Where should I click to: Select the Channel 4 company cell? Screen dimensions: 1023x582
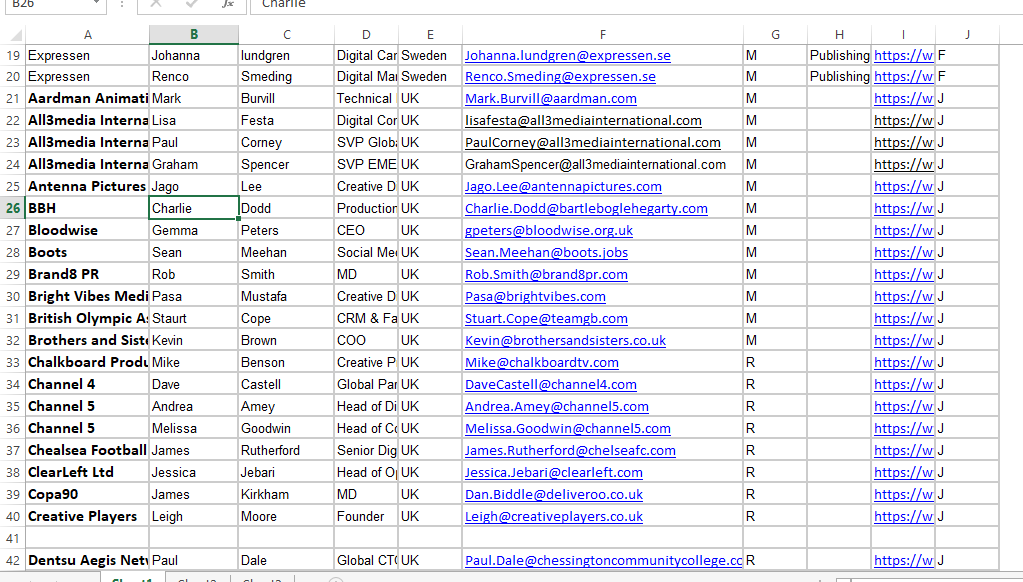pyautogui.click(x=87, y=384)
